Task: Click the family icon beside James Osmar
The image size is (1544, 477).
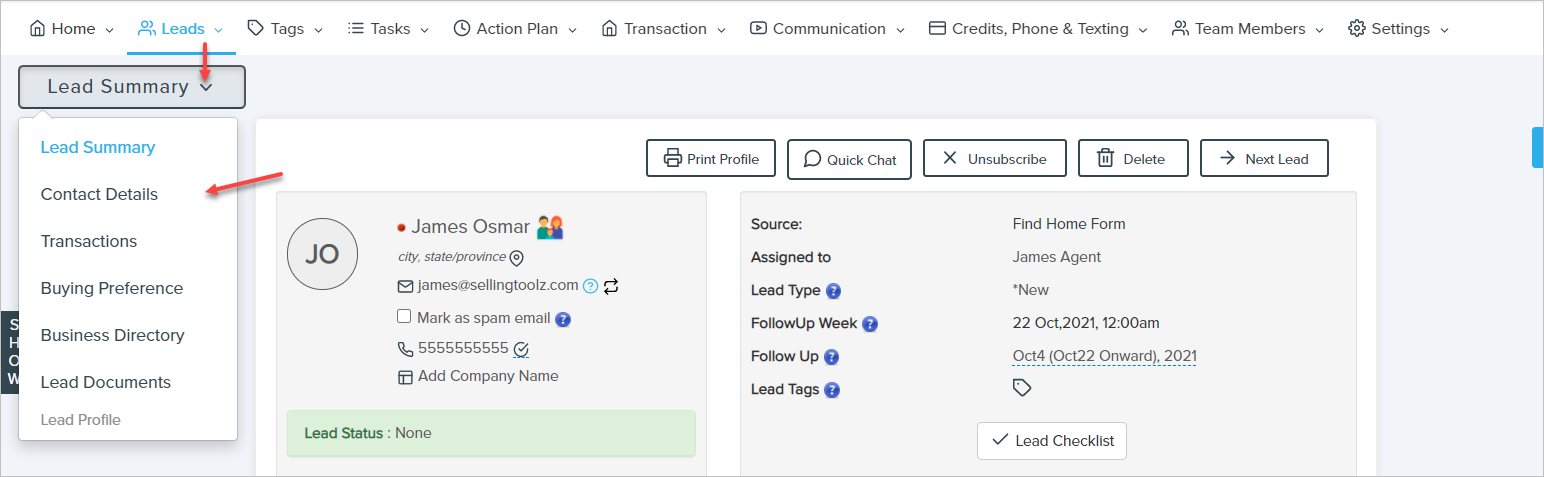Action: click(551, 227)
